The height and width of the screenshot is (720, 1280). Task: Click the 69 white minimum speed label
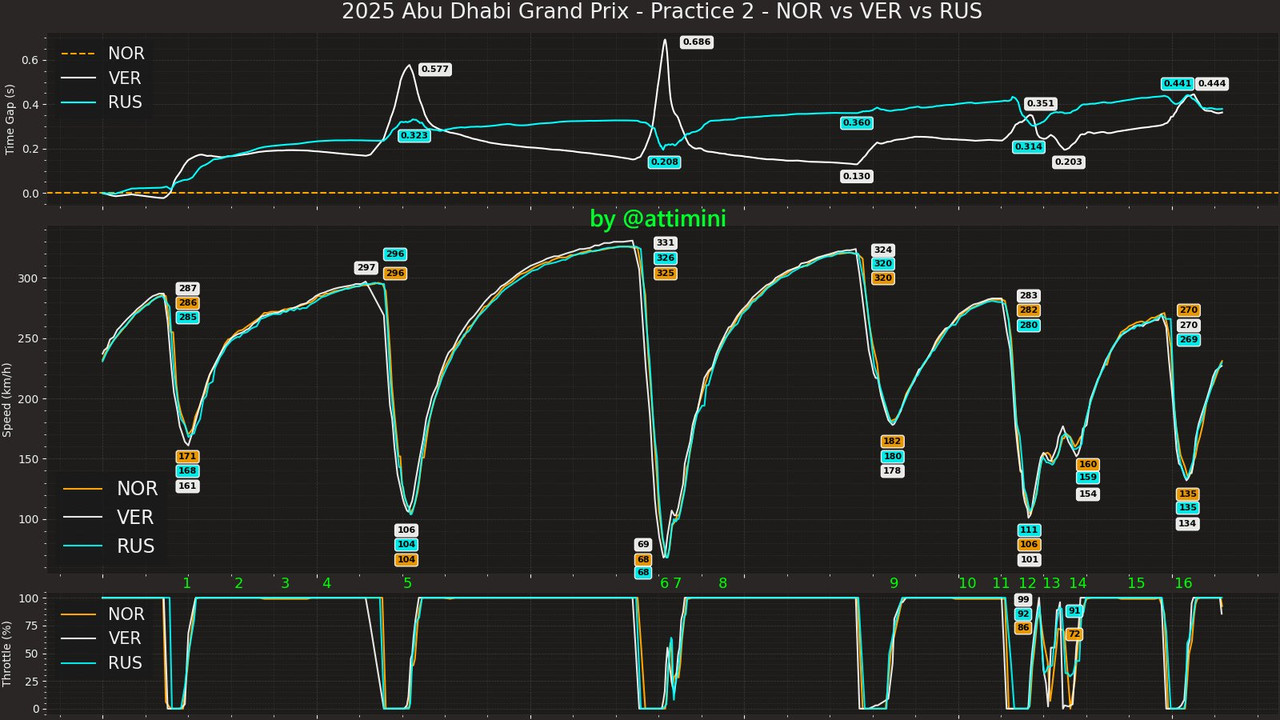(x=644, y=545)
